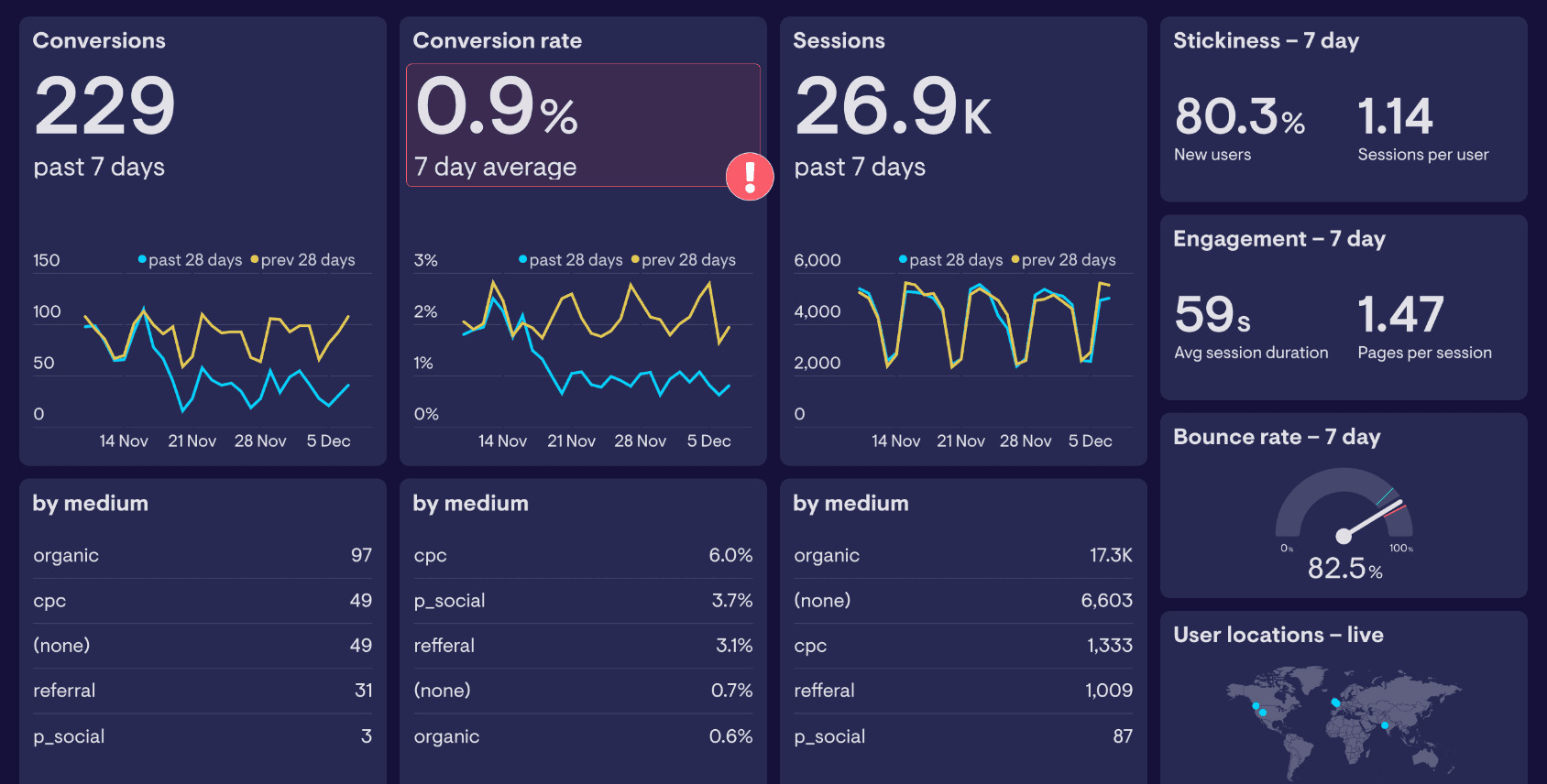The width and height of the screenshot is (1547, 784).
Task: Click yellow legend dot in Conversion rate chart
Action: tap(635, 259)
